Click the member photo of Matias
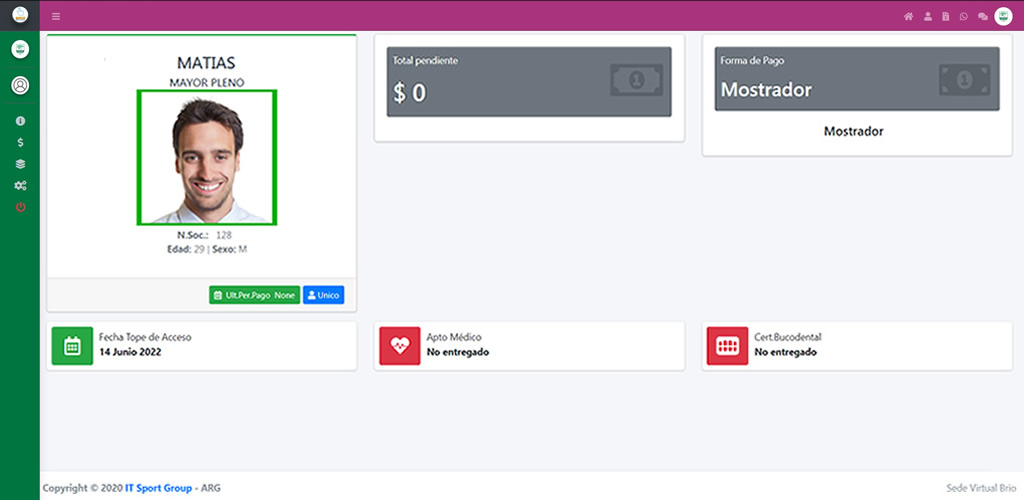This screenshot has width=1024, height=500. (x=207, y=158)
